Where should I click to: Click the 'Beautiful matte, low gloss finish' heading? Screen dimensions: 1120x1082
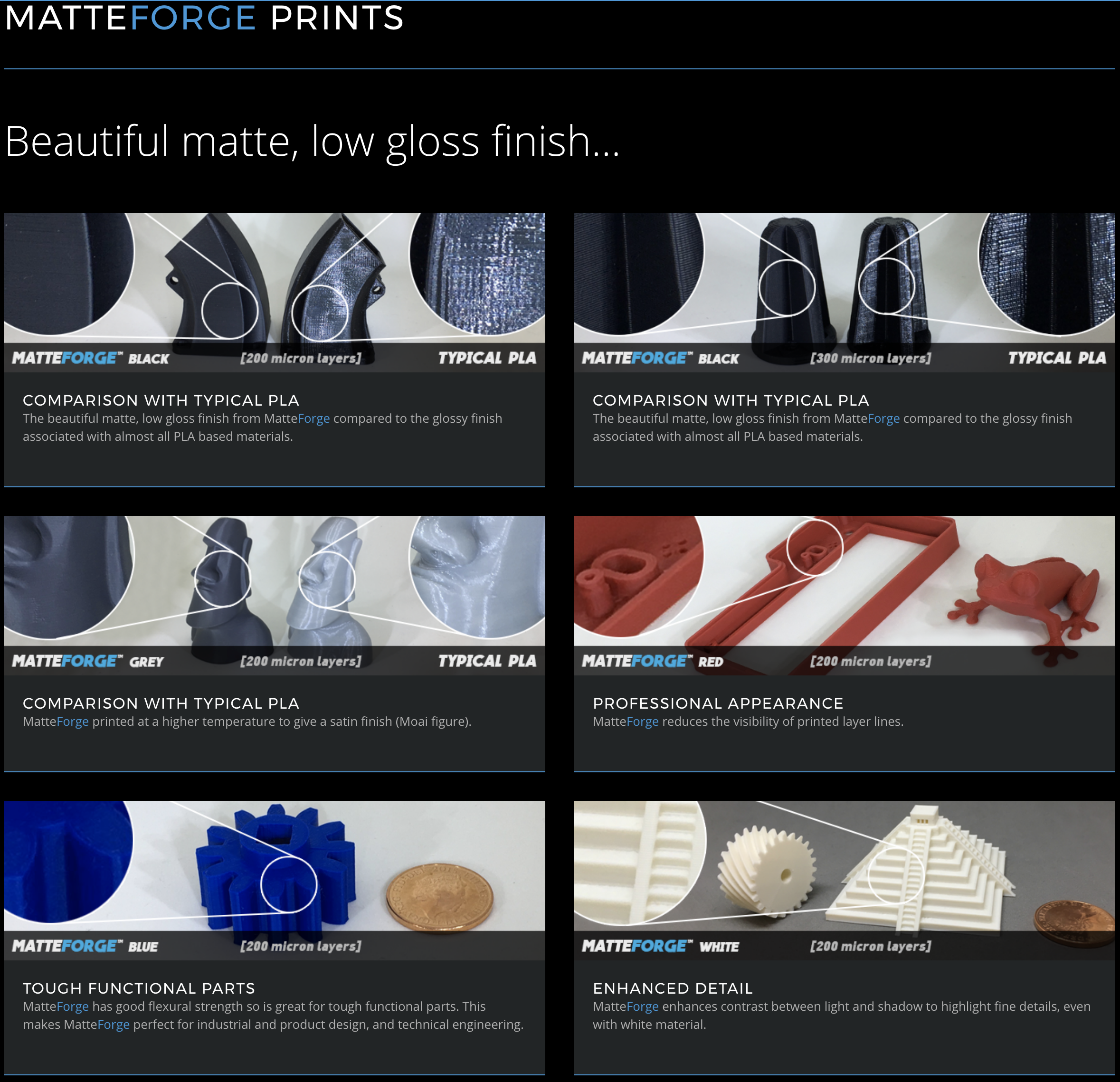[x=312, y=141]
